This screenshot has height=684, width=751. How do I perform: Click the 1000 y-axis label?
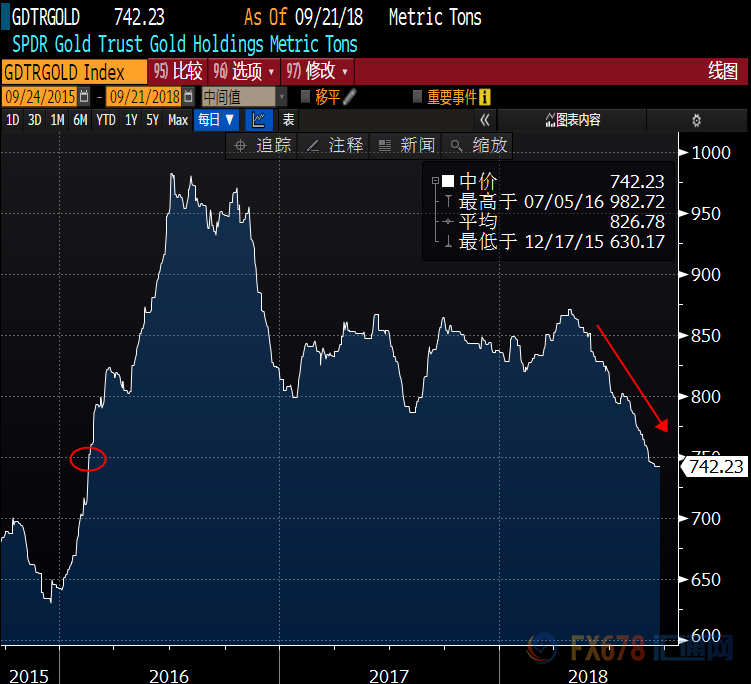(711, 153)
